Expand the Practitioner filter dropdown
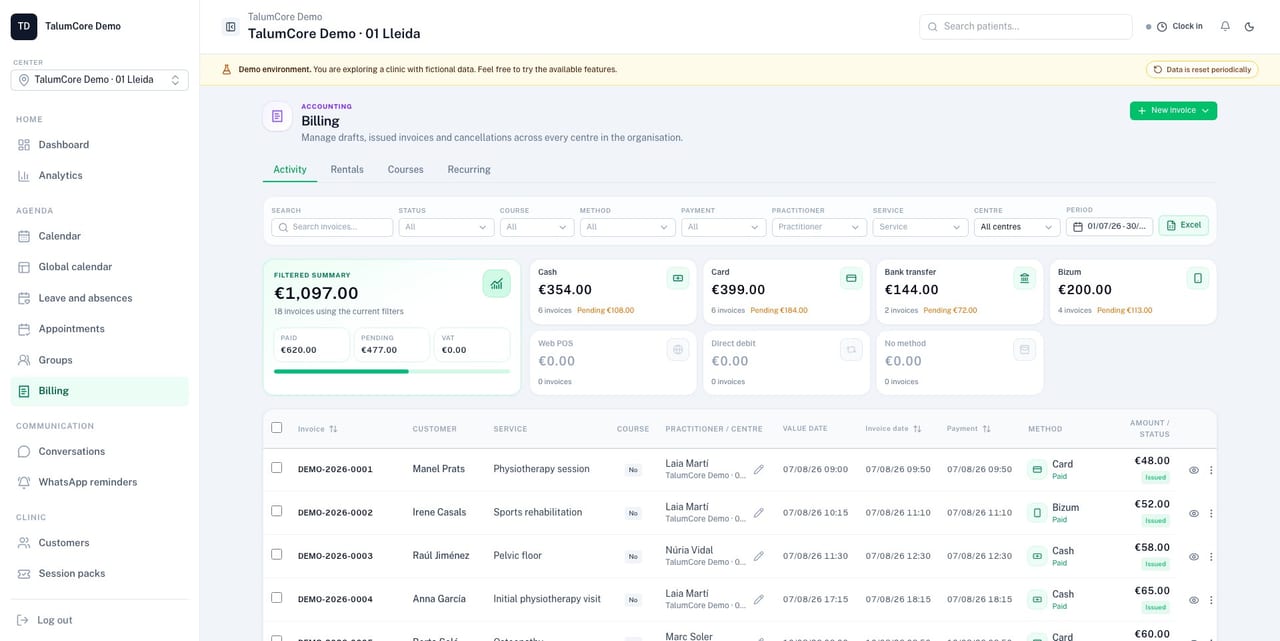The image size is (1280, 641). (819, 227)
